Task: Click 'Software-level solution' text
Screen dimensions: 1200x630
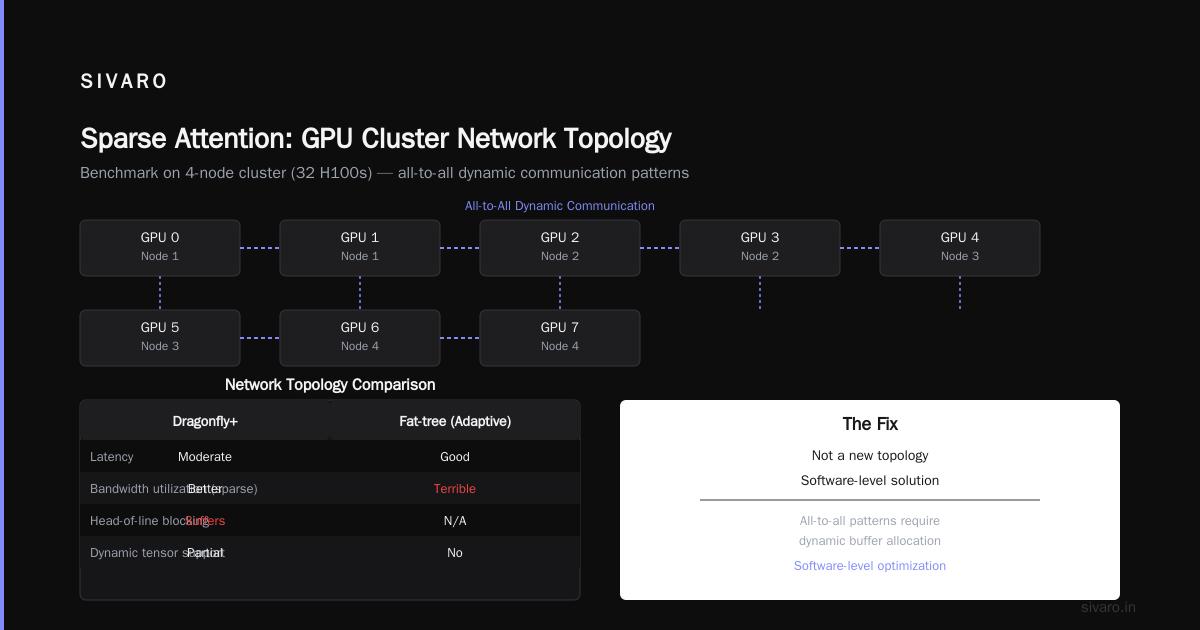Action: (870, 481)
